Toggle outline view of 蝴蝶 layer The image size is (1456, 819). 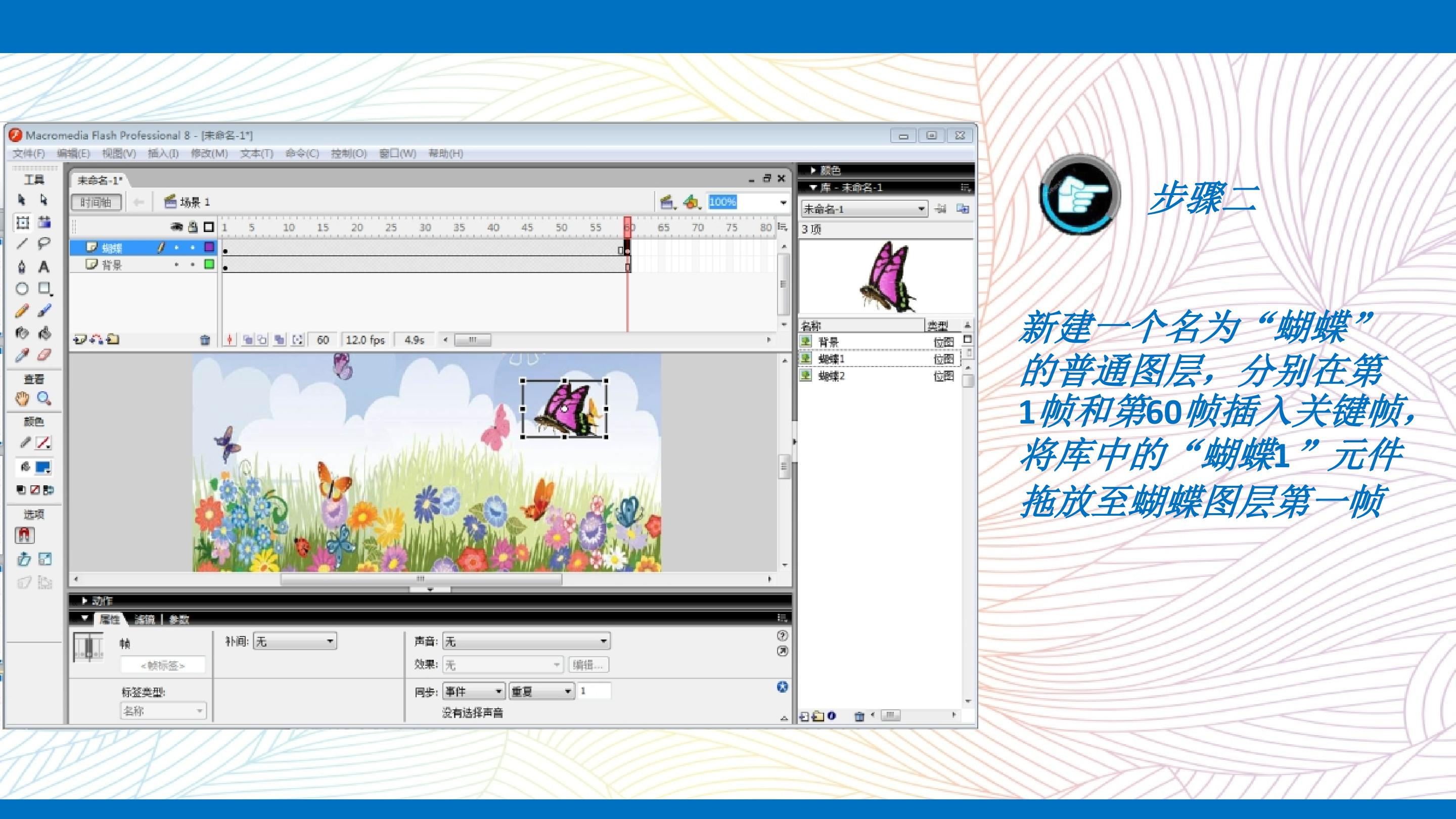(x=209, y=247)
